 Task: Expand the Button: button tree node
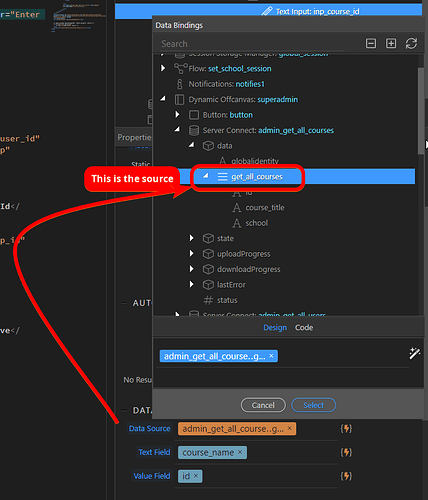point(177,115)
